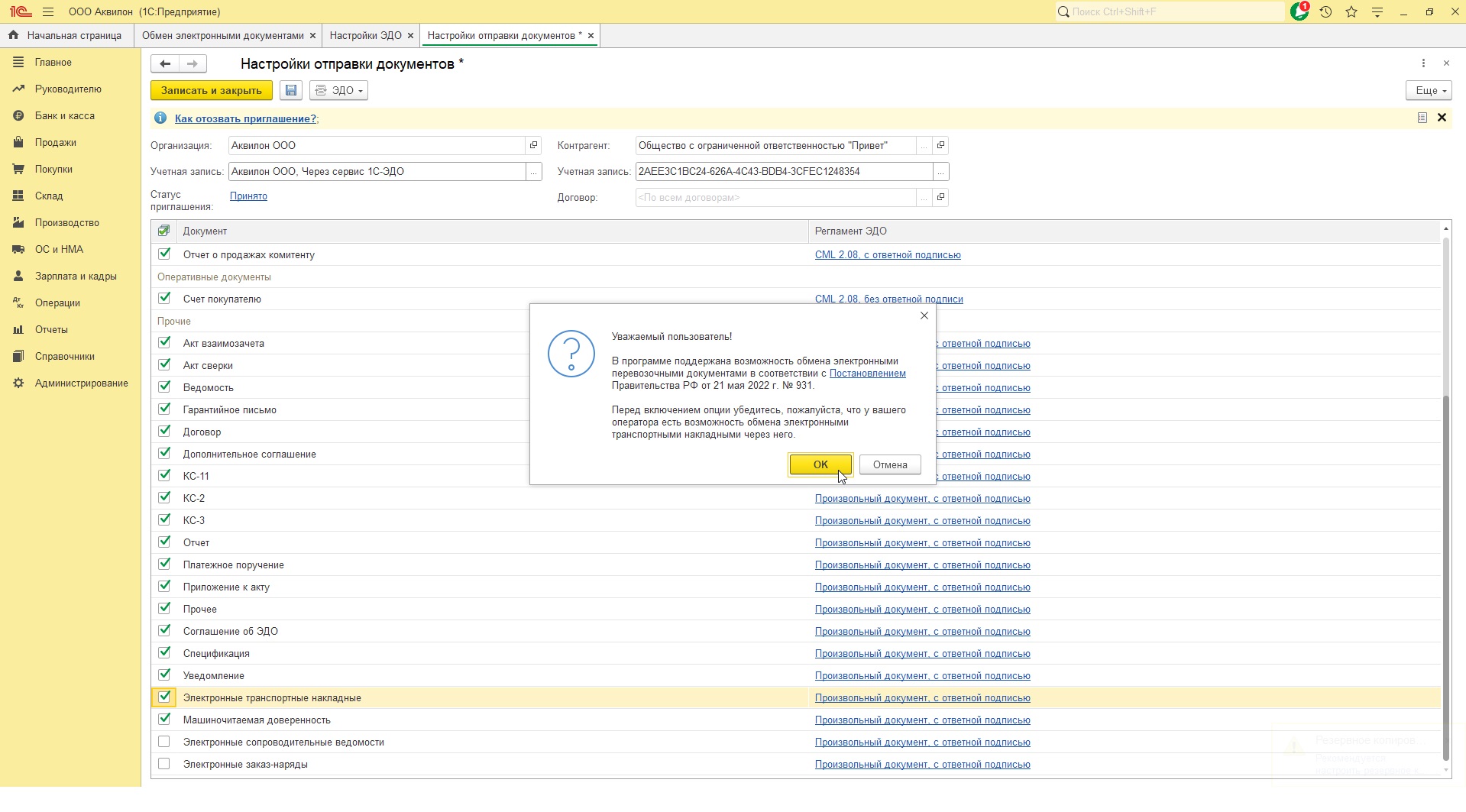
Task: Click Записать и закрыть button
Action: (212, 90)
